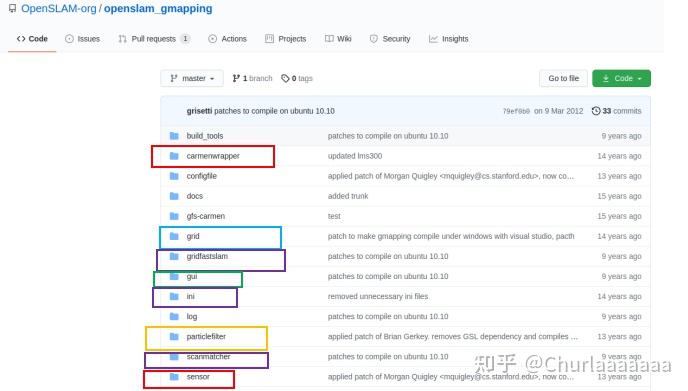The width and height of the screenshot is (688, 391).
Task: Open the Code tab
Action: 32,39
